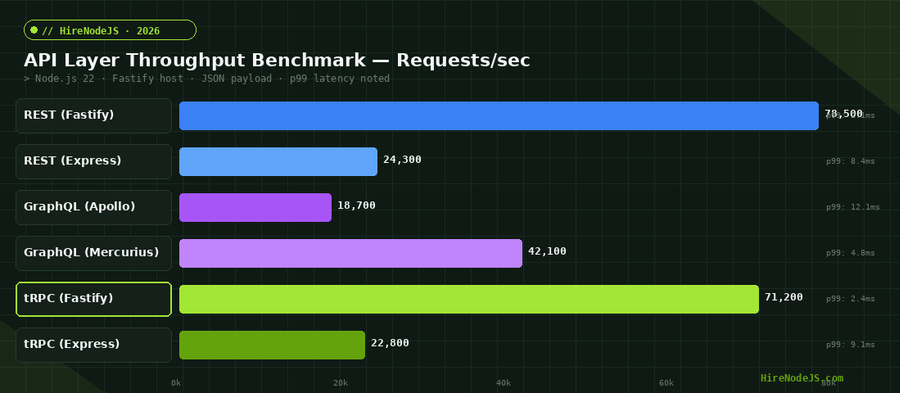This screenshot has width=900, height=393.
Task: Click the light blue REST (Express) bar
Action: tap(278, 161)
